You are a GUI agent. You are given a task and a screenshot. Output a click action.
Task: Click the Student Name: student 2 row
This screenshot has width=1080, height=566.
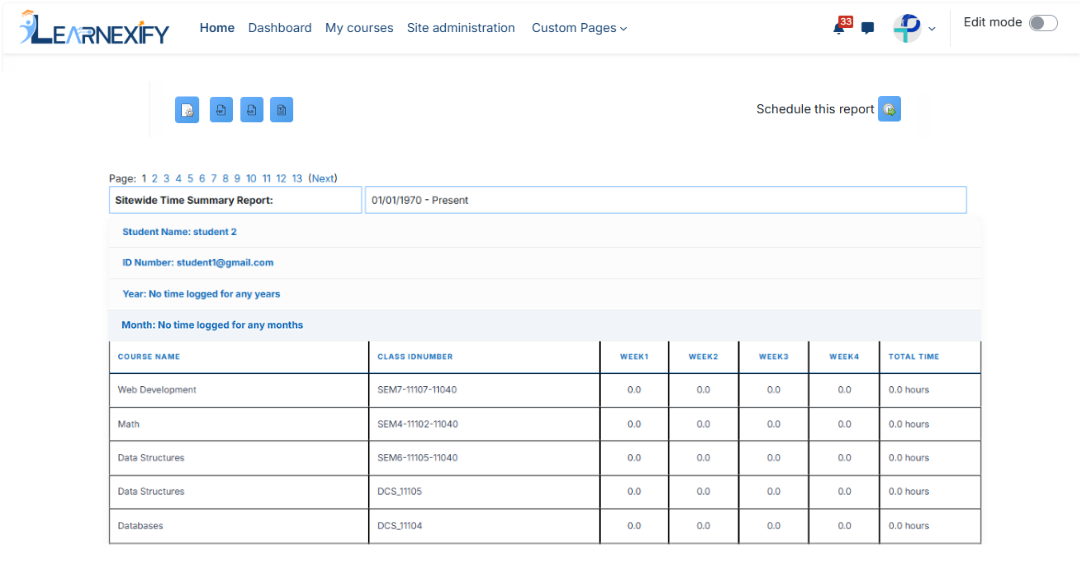(x=545, y=232)
